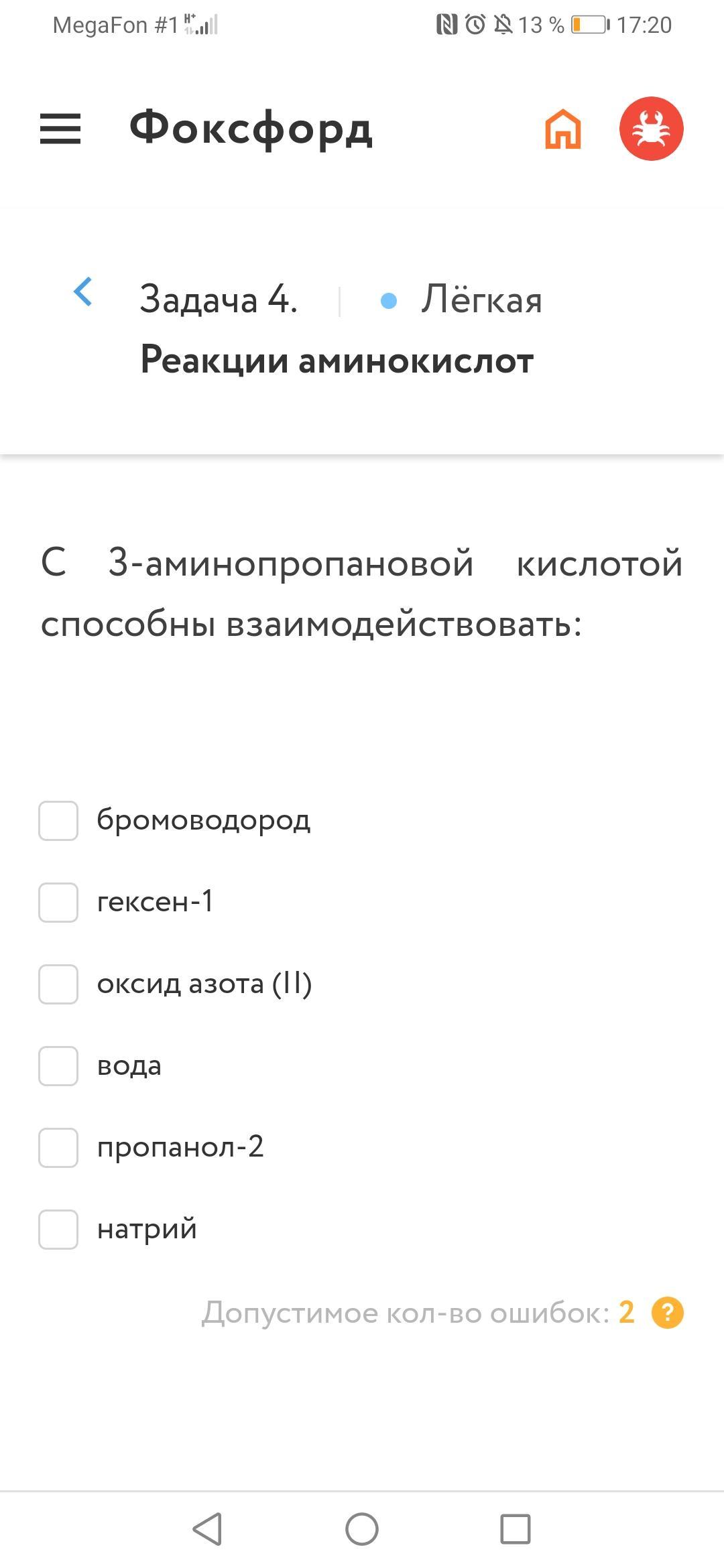Tap the battery status indicator
The image size is (724, 1568).
(590, 25)
